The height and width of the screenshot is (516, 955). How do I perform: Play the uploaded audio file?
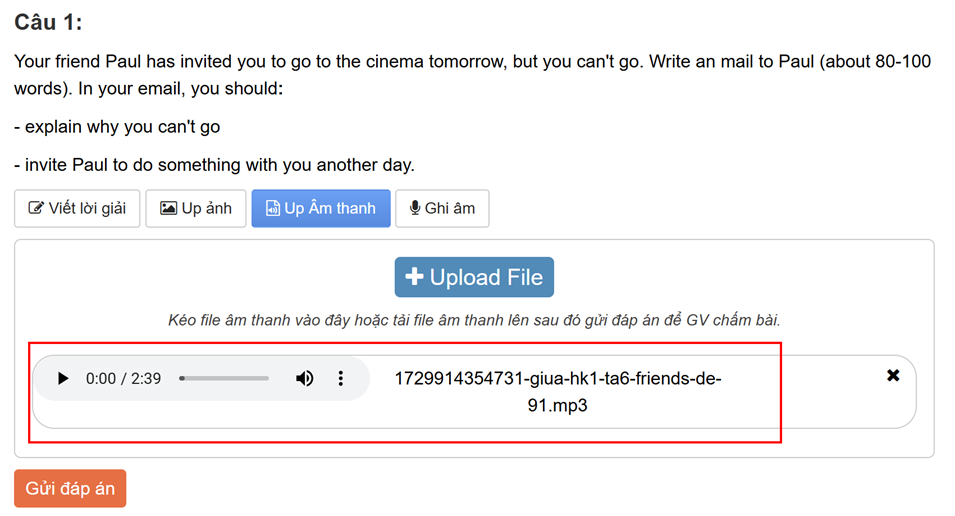63,378
